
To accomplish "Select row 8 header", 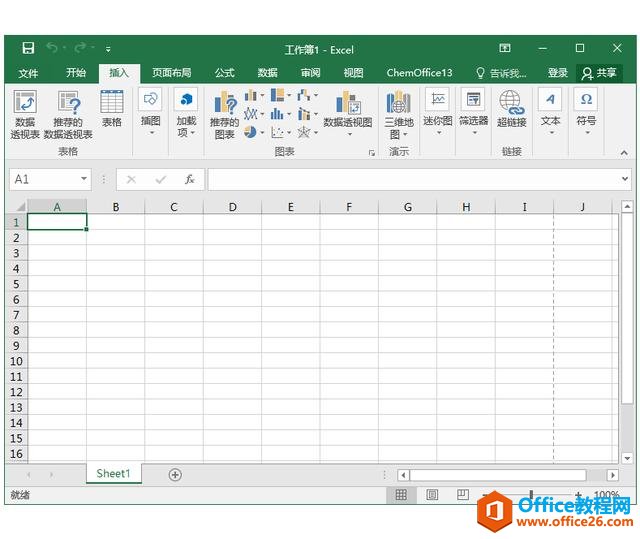I will (16, 330).
